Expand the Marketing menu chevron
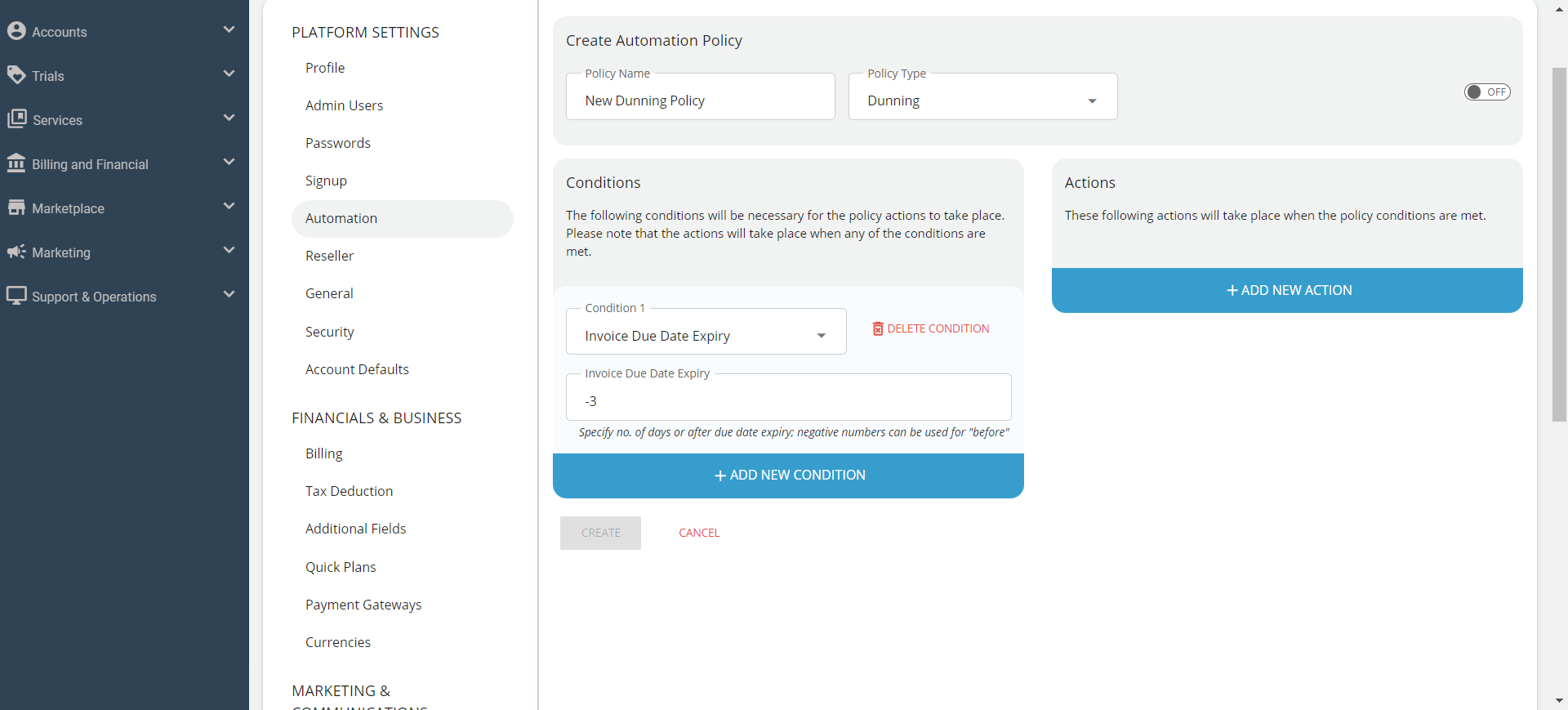The image size is (1568, 710). click(x=229, y=250)
